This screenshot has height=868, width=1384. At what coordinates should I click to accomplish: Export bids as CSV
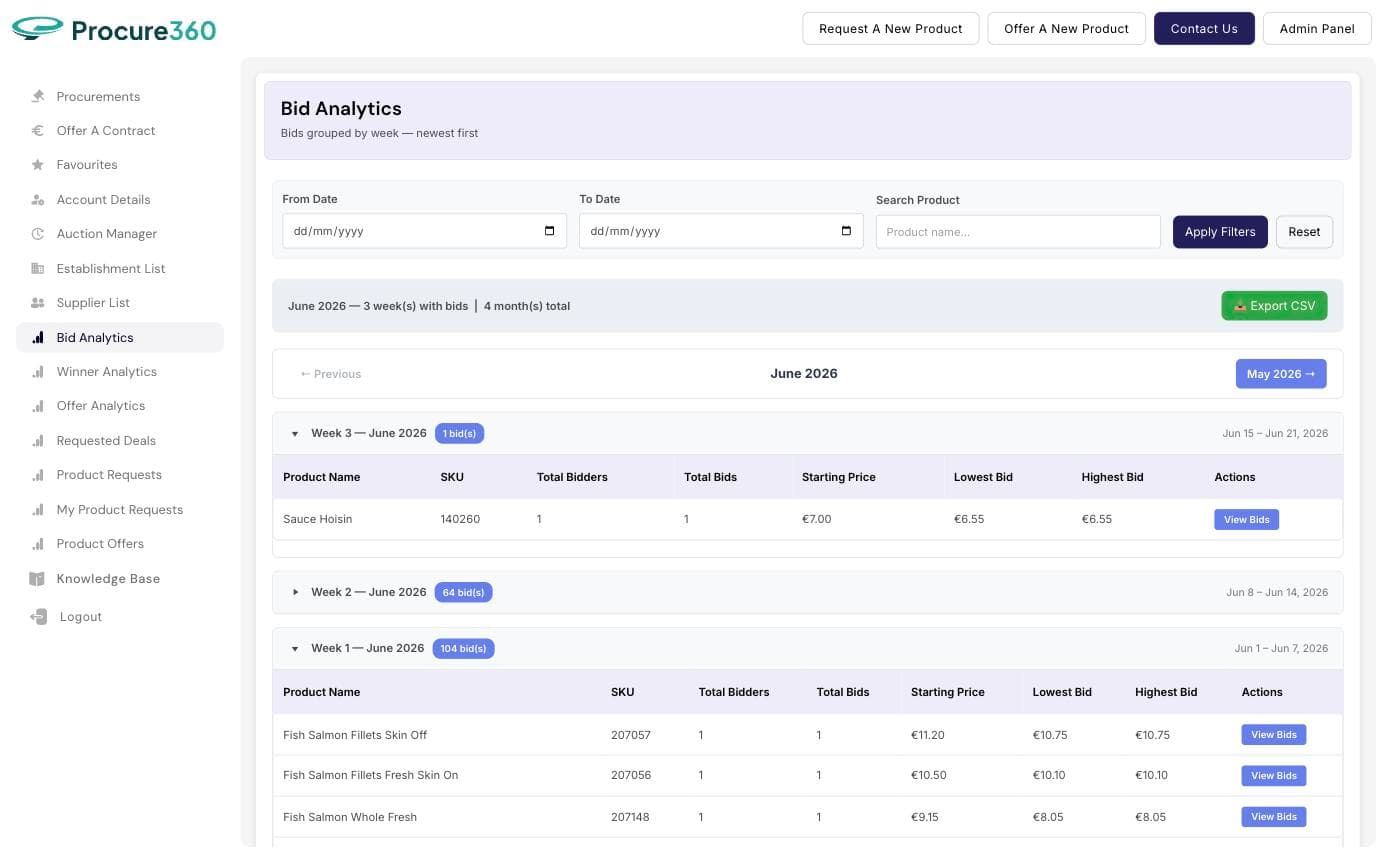(x=1274, y=306)
